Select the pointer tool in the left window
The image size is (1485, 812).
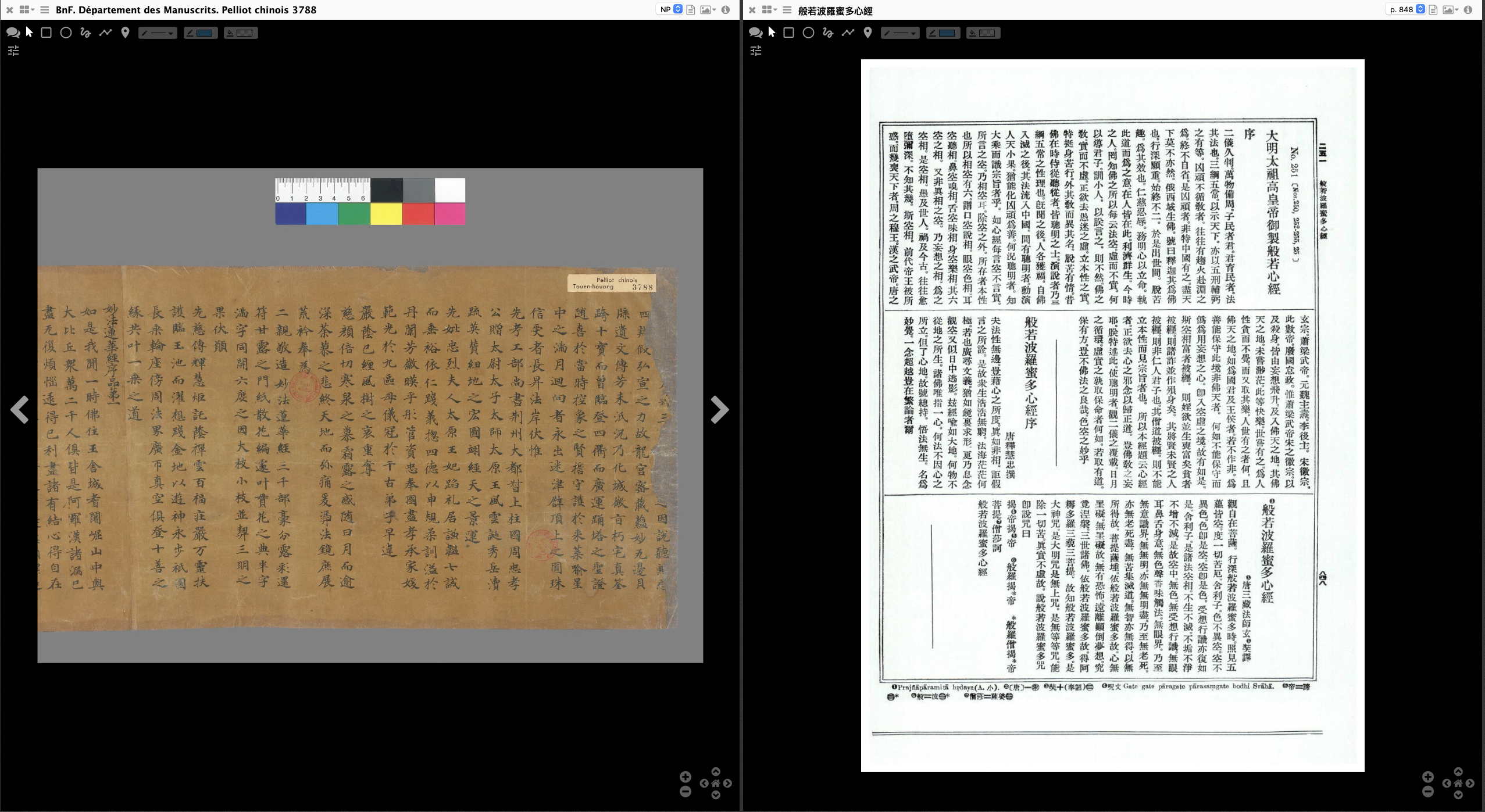[29, 33]
